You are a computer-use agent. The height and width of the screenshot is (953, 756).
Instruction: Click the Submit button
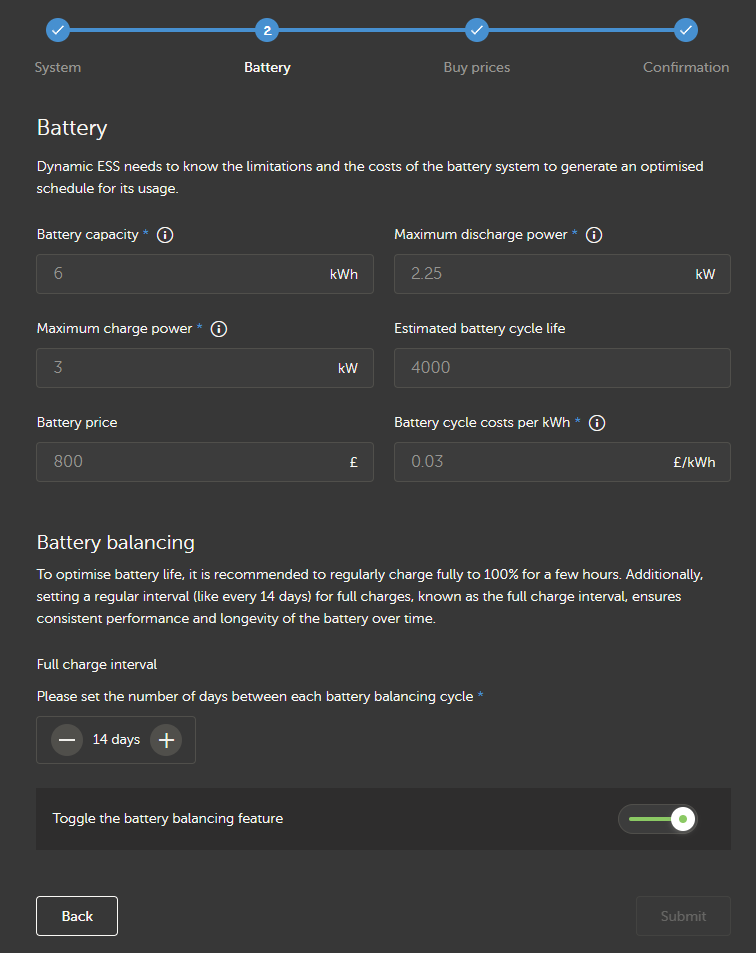(683, 916)
